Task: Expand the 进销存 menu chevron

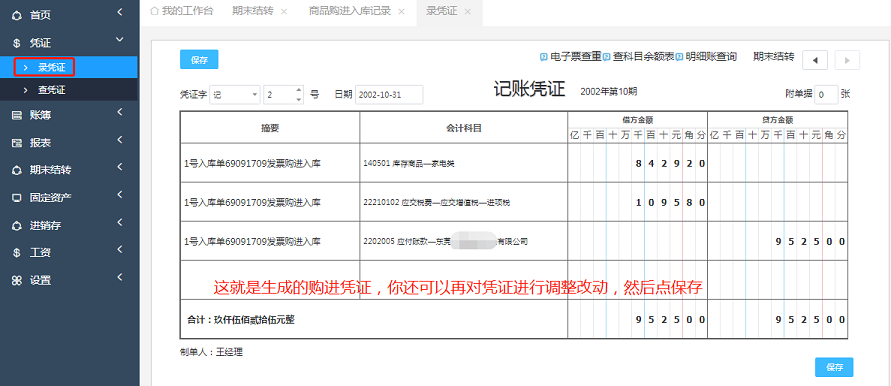Action: pos(119,222)
